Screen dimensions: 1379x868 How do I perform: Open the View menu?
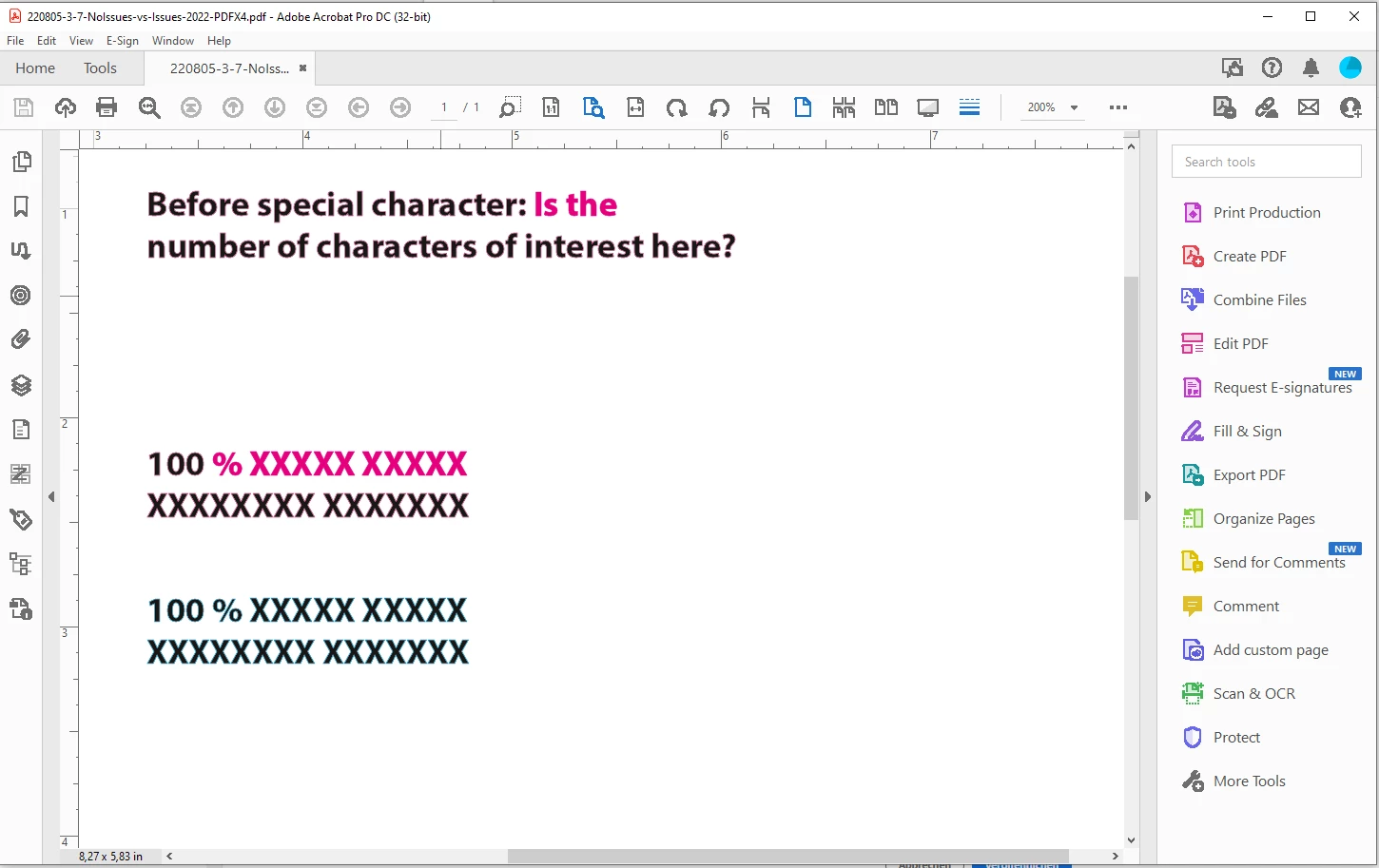coord(82,41)
